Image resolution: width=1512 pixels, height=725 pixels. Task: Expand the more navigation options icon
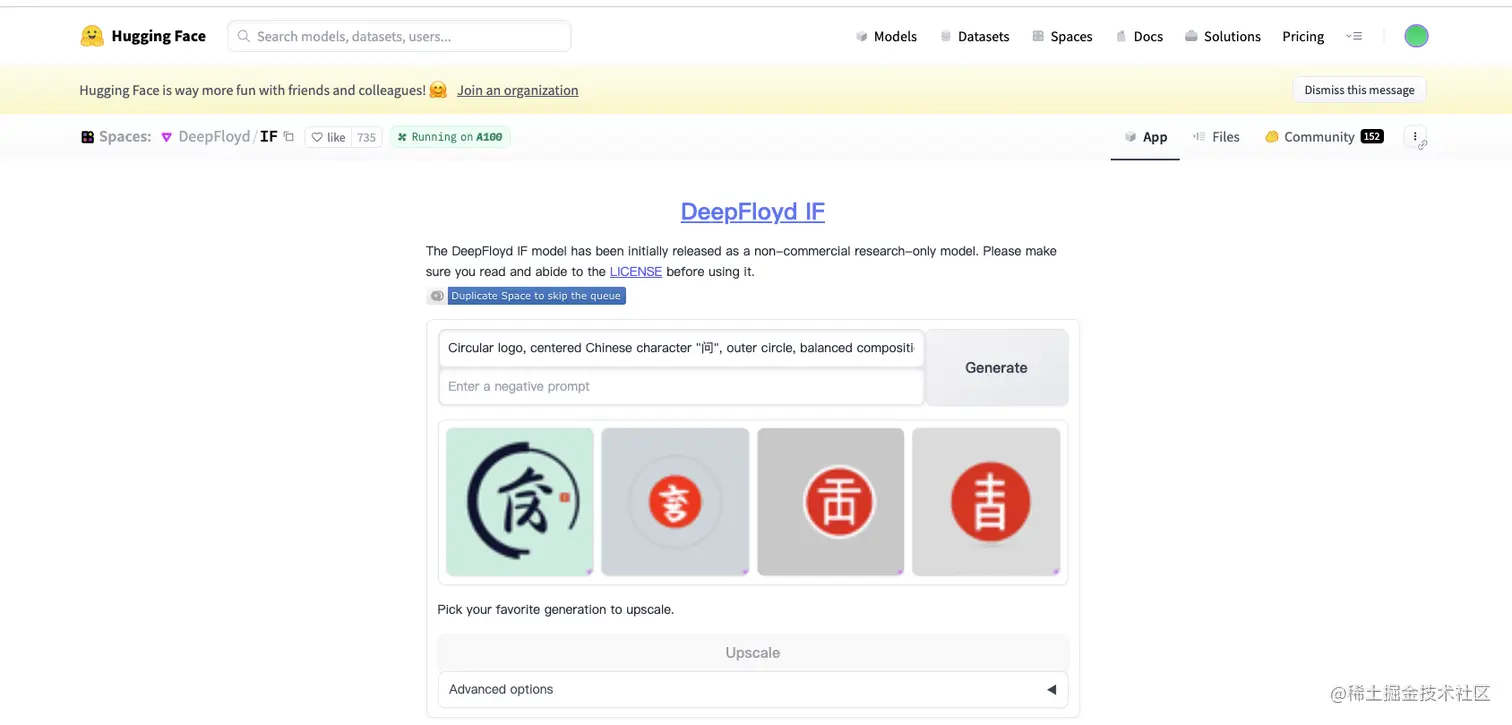1354,36
